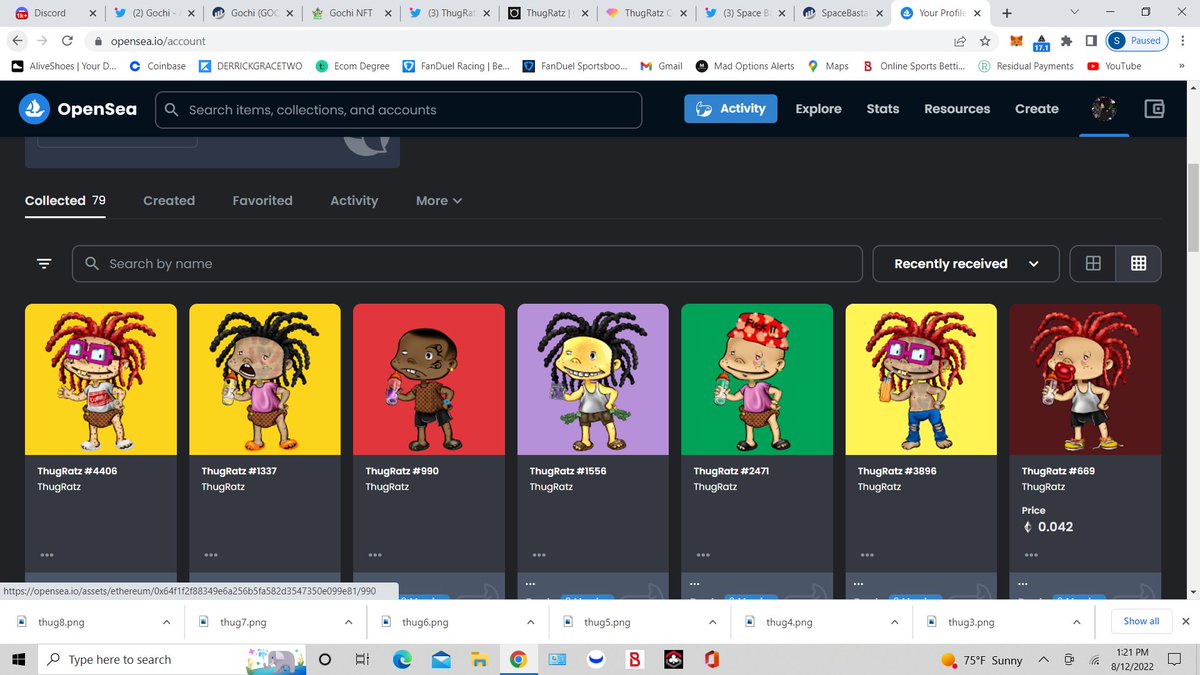Click the Search by name field
The height and width of the screenshot is (675, 1200).
[x=467, y=263]
